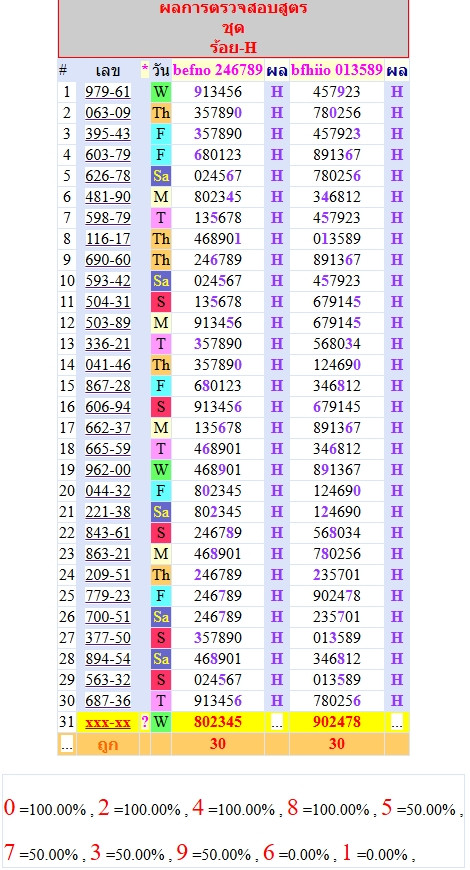Click the bfhiio 013589 column header
This screenshot has height=870, width=470.
[x=336, y=70]
